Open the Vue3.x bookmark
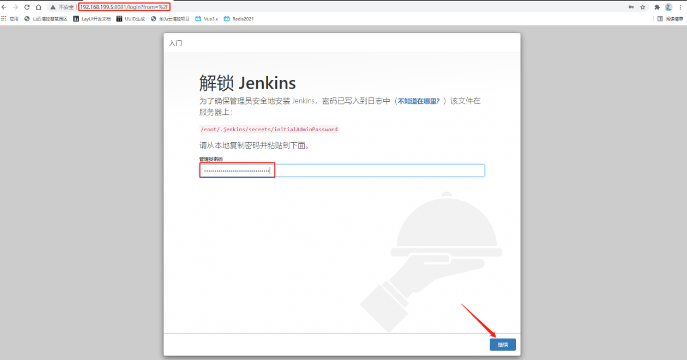Image resolution: width=687 pixels, height=360 pixels. 206,19
